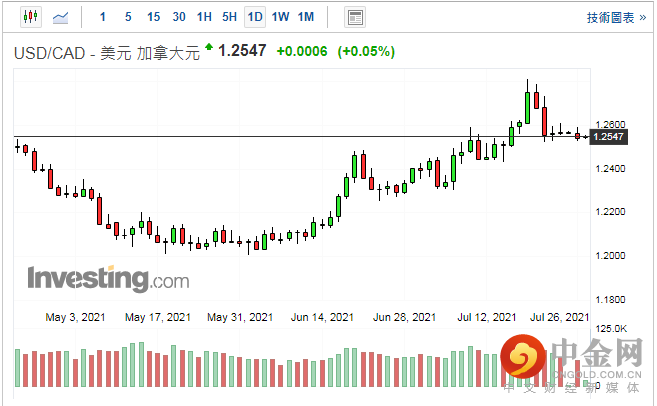Click the current price 1.2547 in header
Screen dimensions: 657x406
[x=242, y=51]
